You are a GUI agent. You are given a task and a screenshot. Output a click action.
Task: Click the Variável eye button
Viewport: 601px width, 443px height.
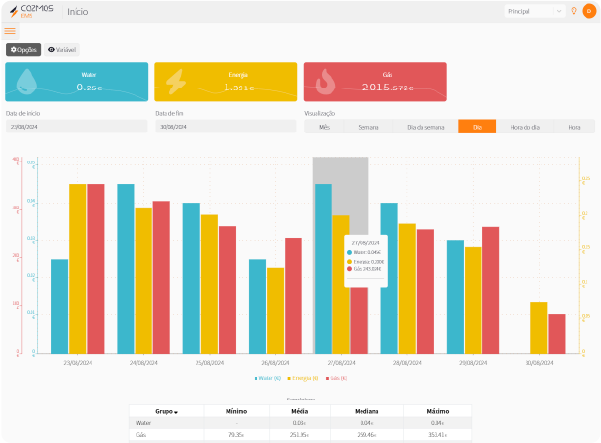tap(62, 49)
